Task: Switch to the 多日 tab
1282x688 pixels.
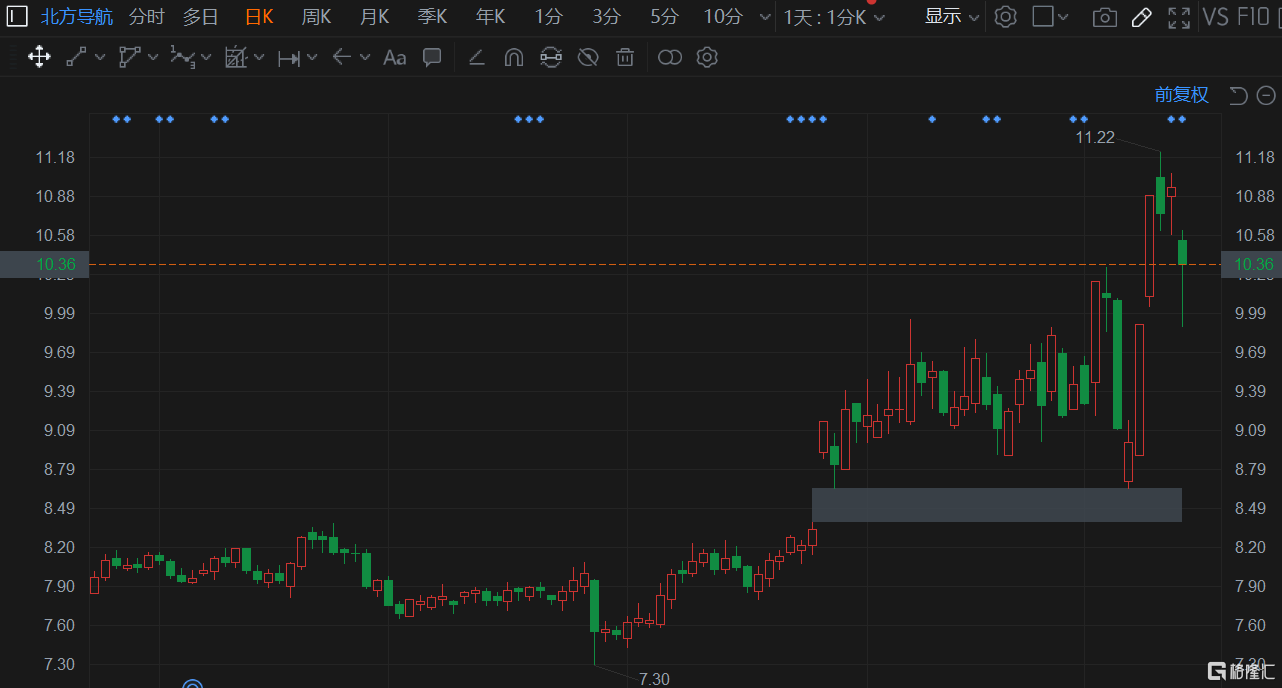Action: [200, 16]
